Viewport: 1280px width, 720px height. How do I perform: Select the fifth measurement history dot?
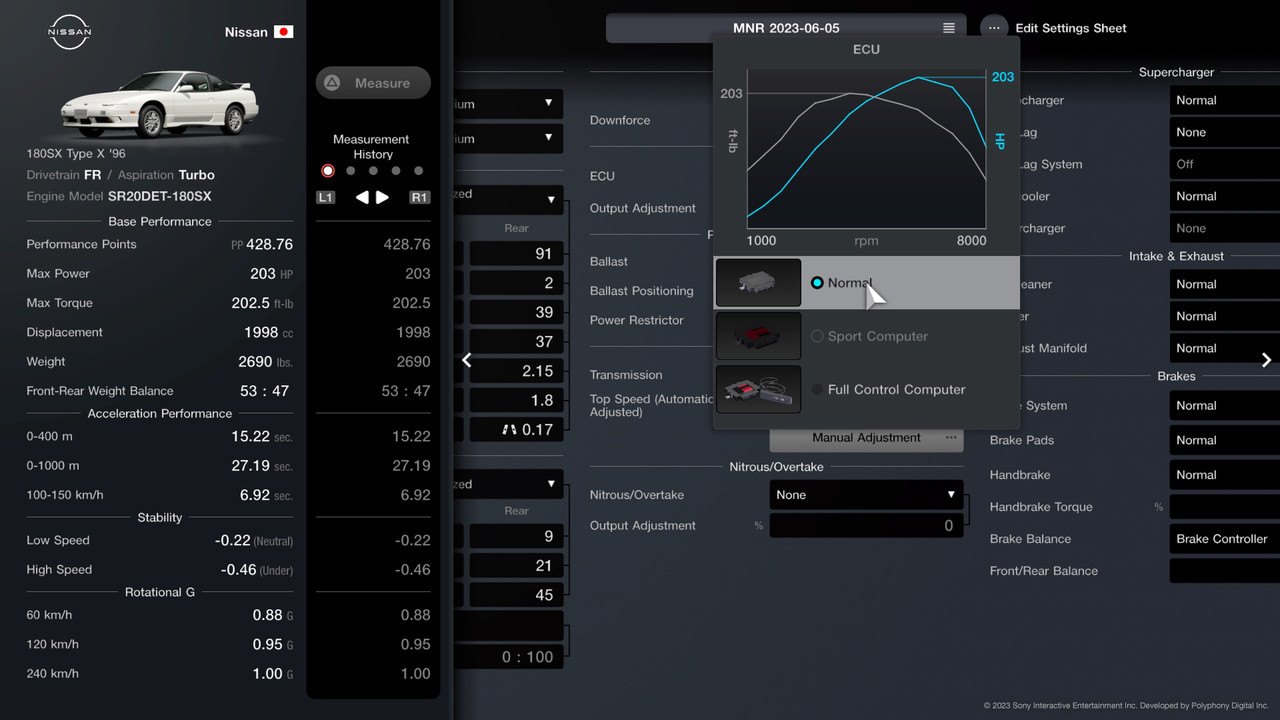point(419,171)
